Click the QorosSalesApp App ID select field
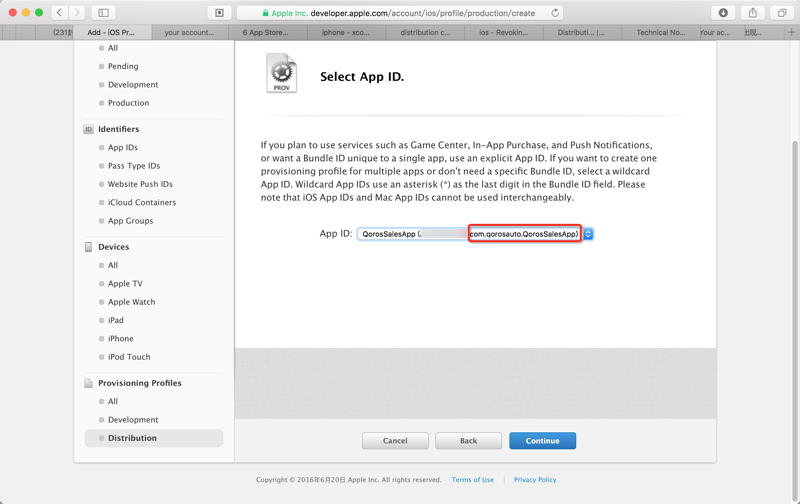 tap(474, 234)
